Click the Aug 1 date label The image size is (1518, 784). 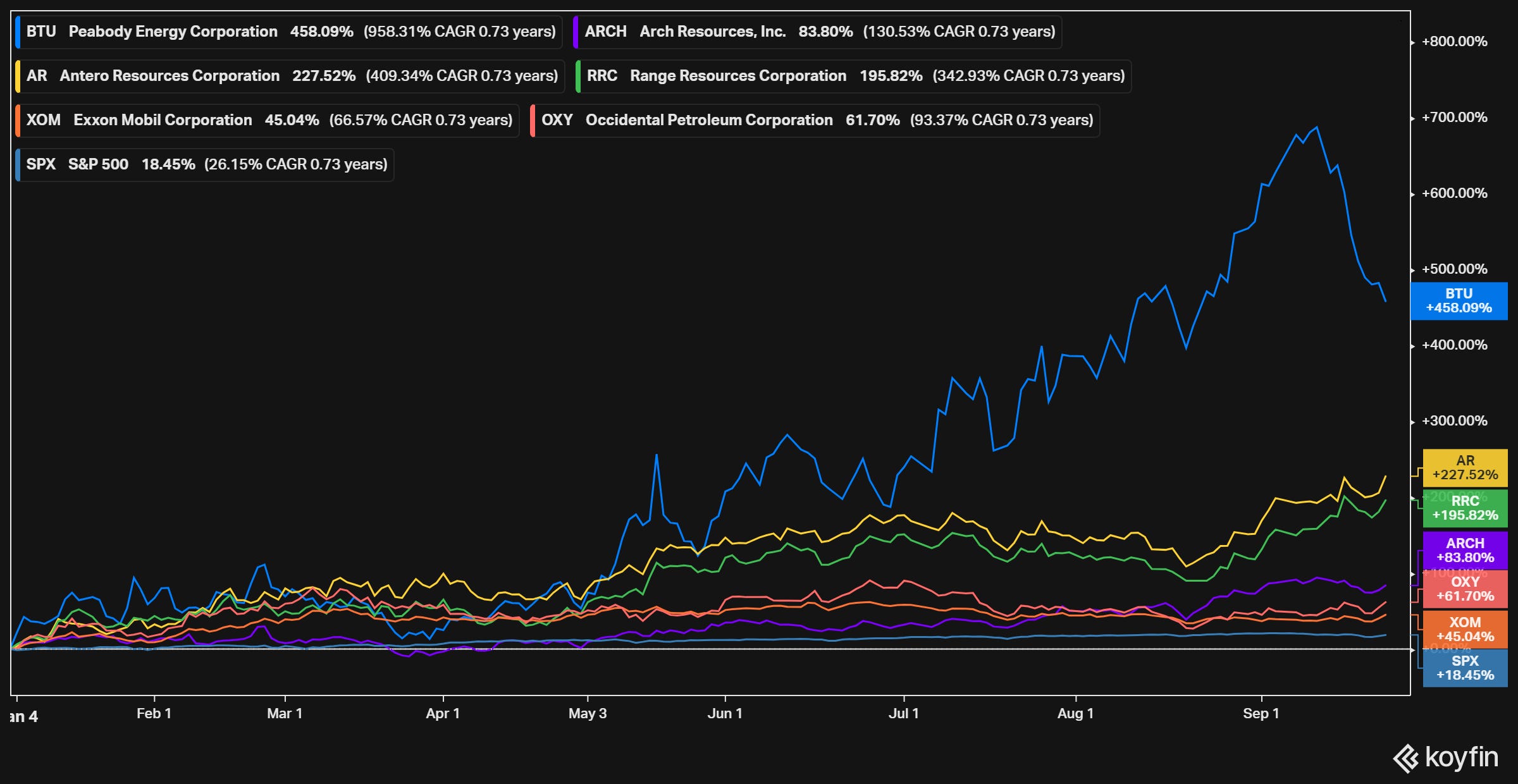pyautogui.click(x=1075, y=714)
